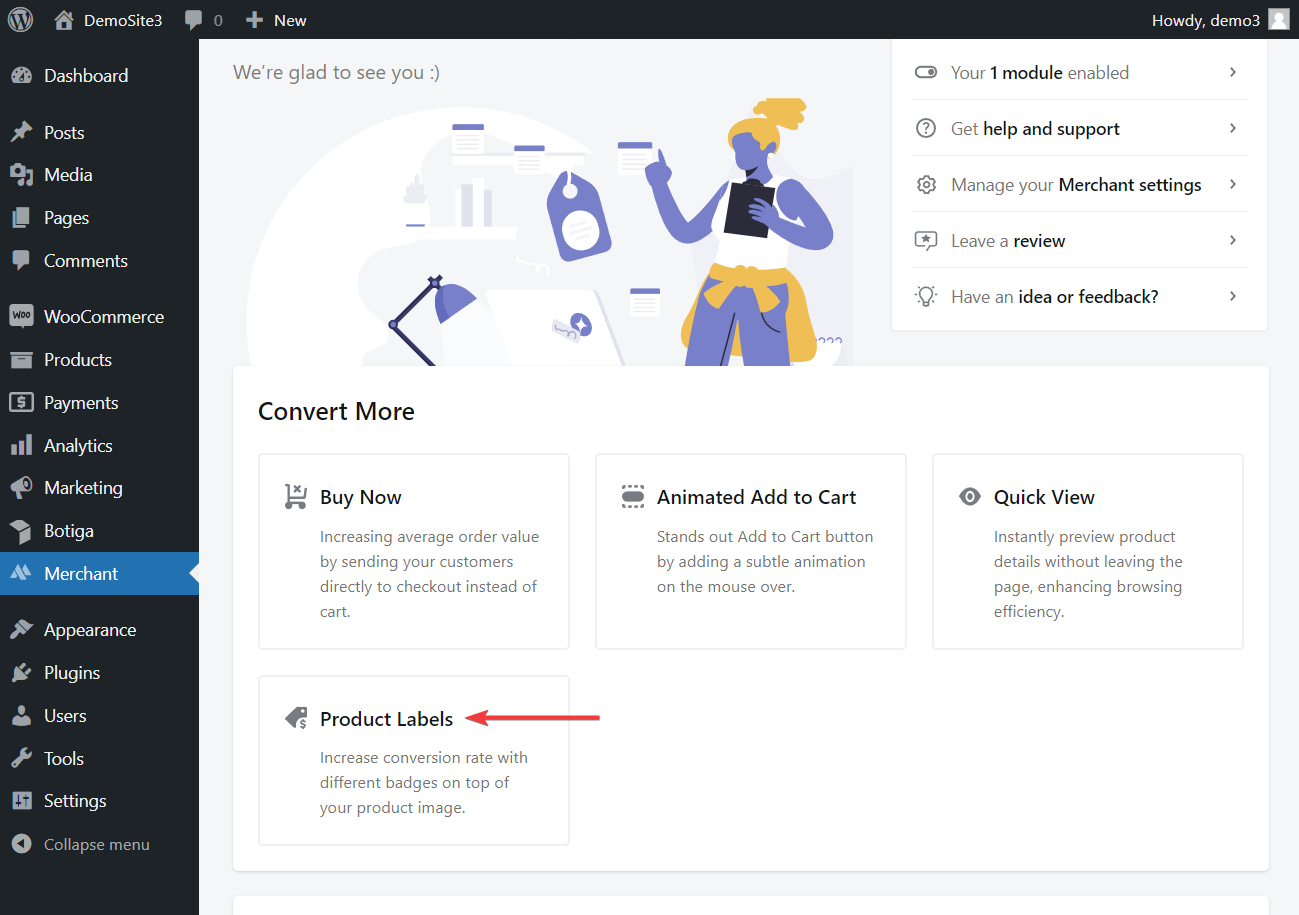Click the Product Labels tag icon

click(296, 718)
